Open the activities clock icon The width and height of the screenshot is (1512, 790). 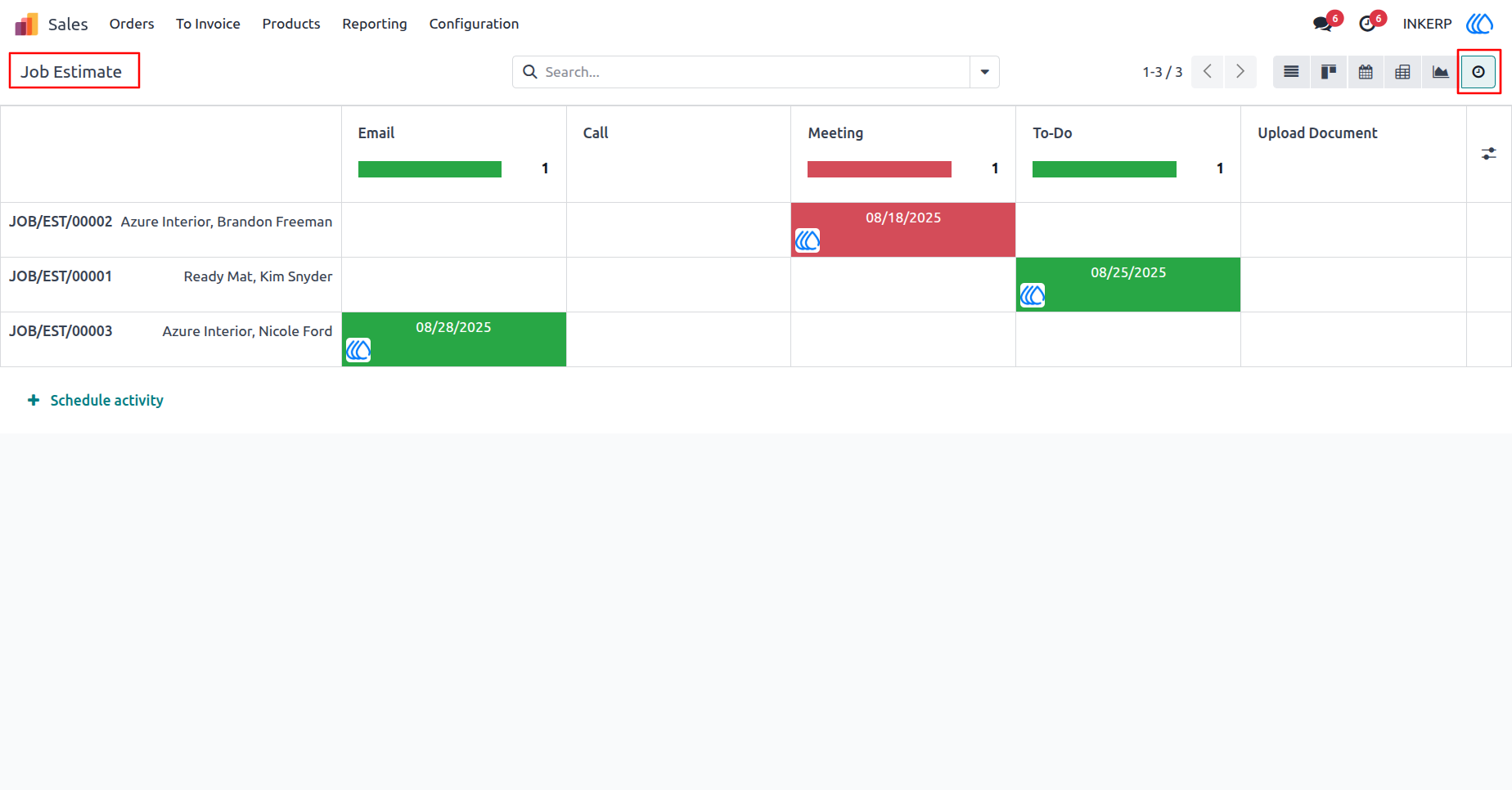coord(1367,24)
